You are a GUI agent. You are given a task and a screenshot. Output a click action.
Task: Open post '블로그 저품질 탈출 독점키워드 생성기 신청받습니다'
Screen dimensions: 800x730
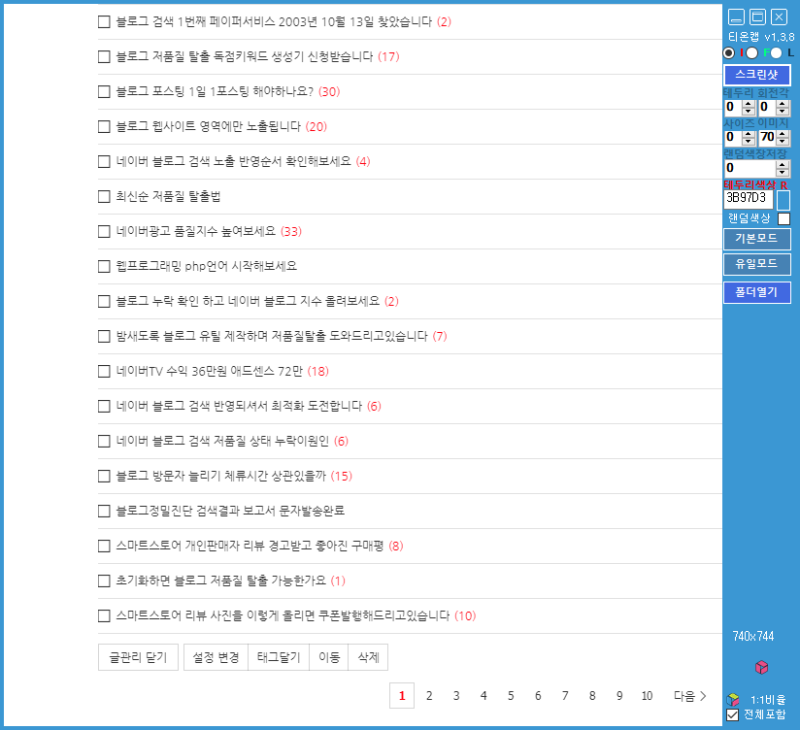pyautogui.click(x=245, y=57)
